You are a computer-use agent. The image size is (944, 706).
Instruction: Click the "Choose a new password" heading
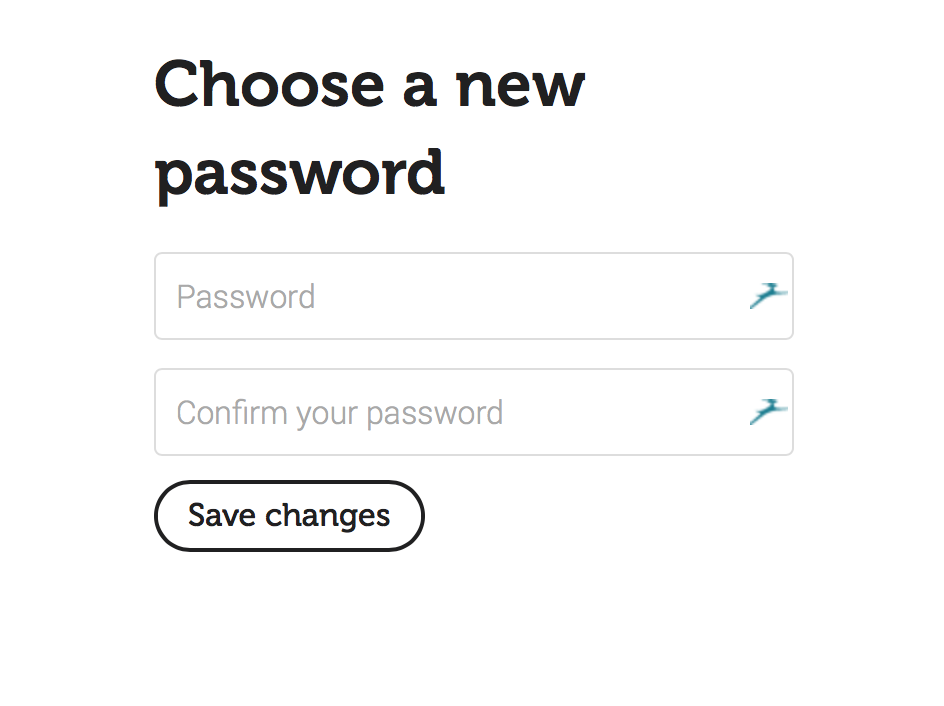coord(369,128)
